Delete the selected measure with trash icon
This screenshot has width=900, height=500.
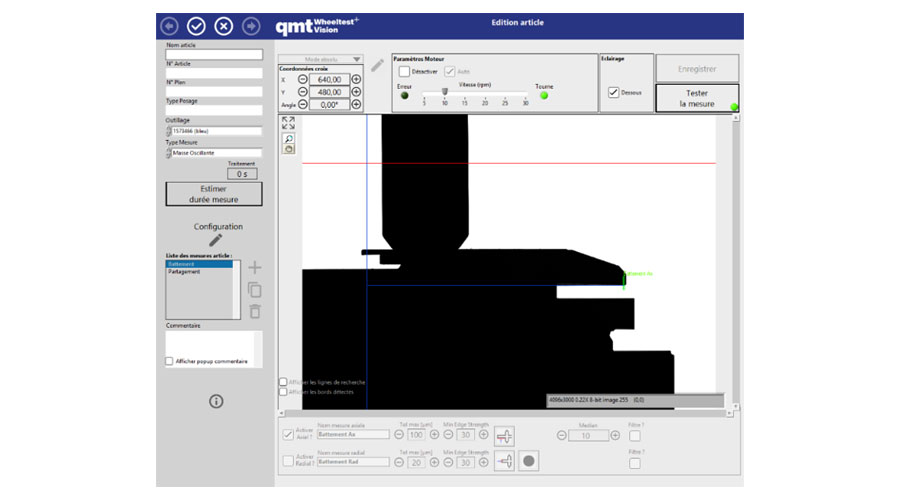(254, 312)
